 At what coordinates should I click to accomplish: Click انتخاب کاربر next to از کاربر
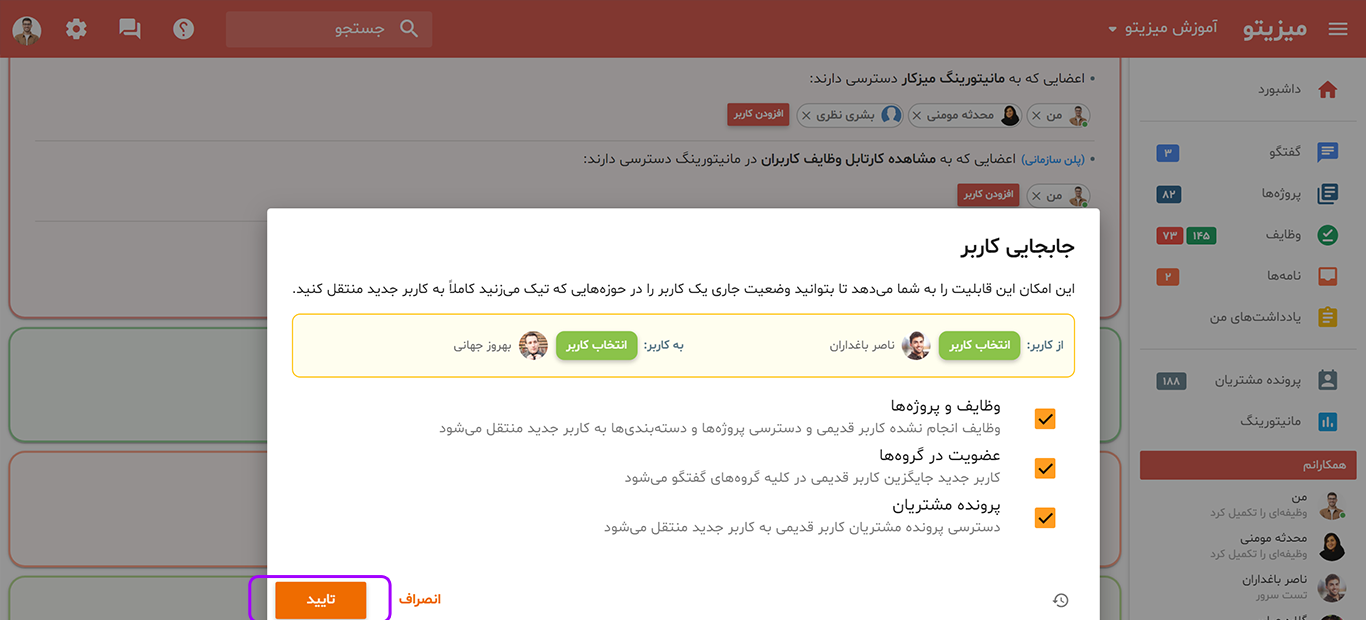(980, 345)
